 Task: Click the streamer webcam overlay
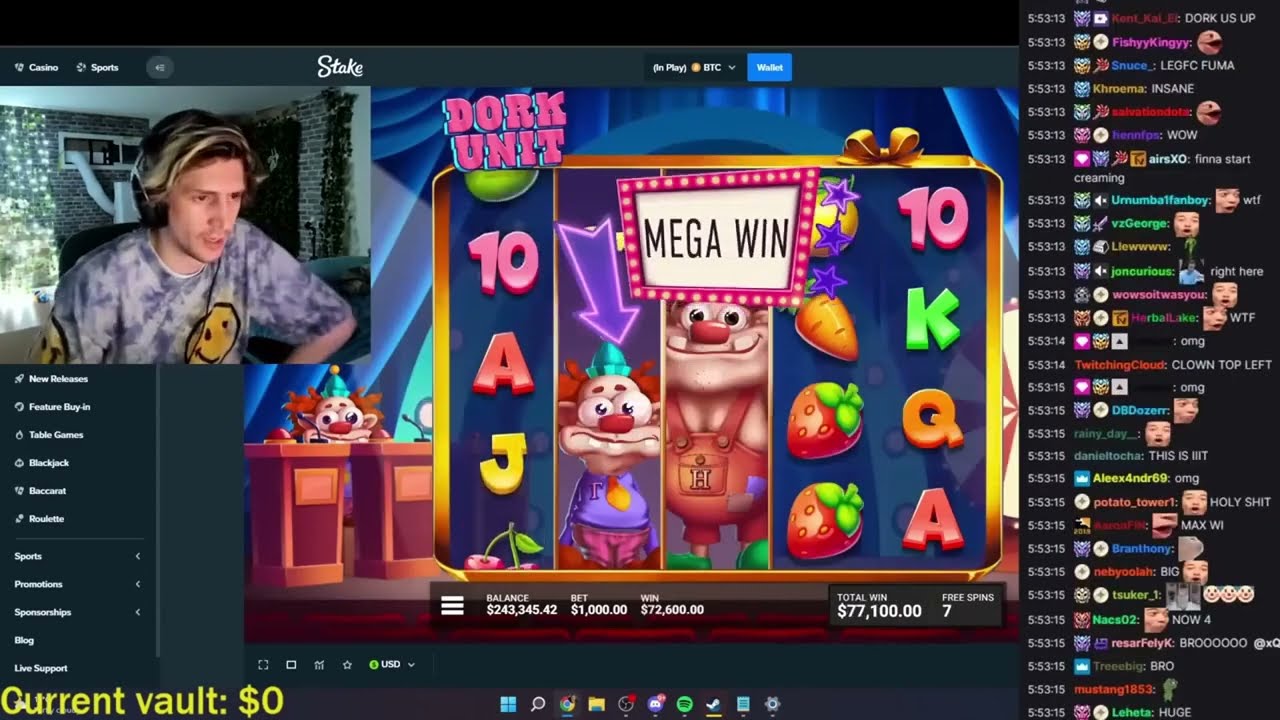point(185,225)
